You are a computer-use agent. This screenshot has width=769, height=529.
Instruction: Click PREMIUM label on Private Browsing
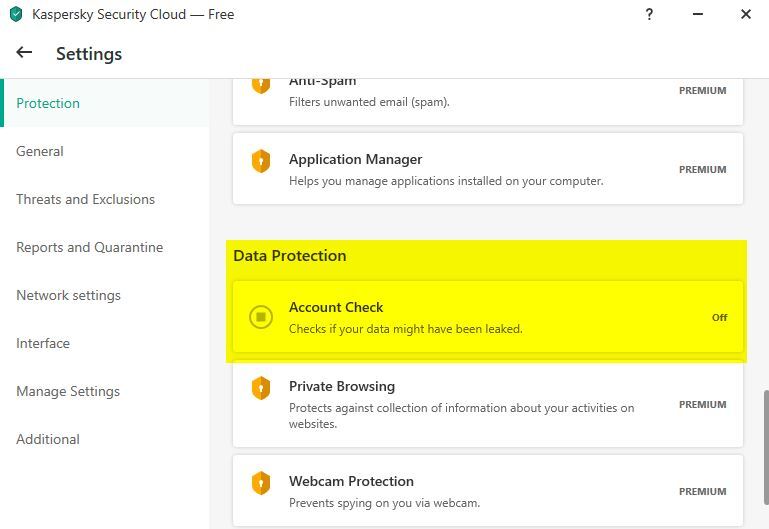pyautogui.click(x=702, y=405)
